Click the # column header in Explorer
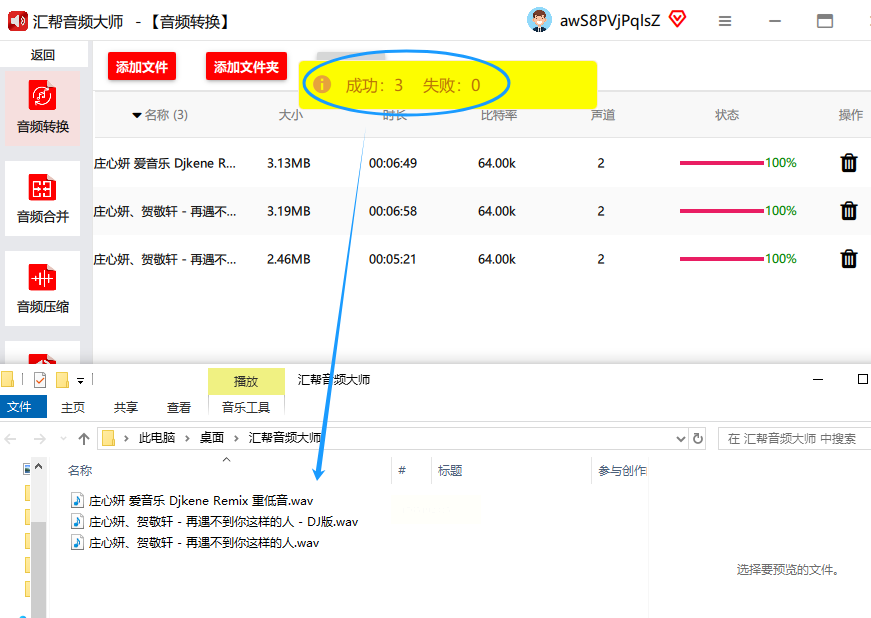Image resolution: width=871 pixels, height=618 pixels. coord(402,470)
